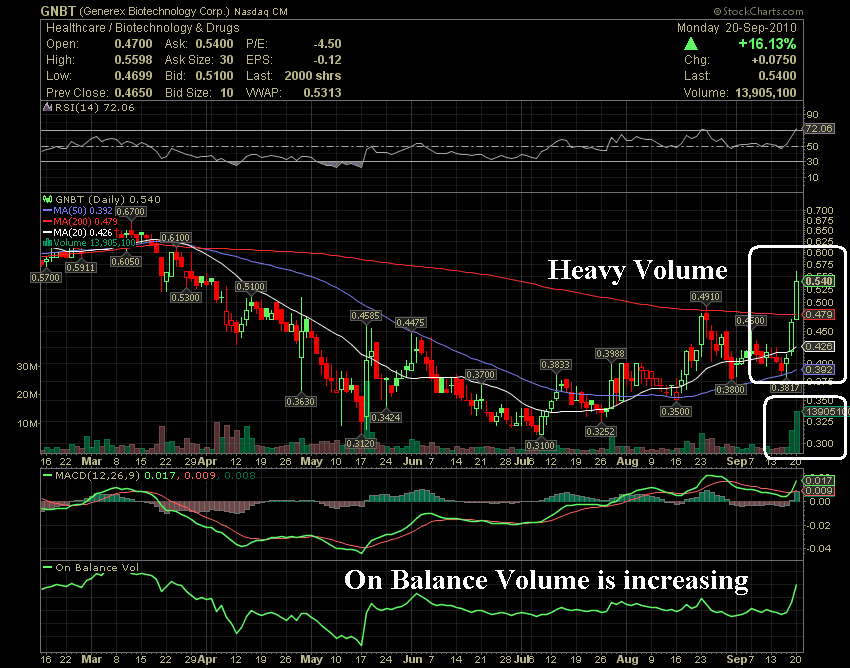850x668 pixels.
Task: Click the RSI line icon beside RSI(14)
Action: click(x=48, y=107)
